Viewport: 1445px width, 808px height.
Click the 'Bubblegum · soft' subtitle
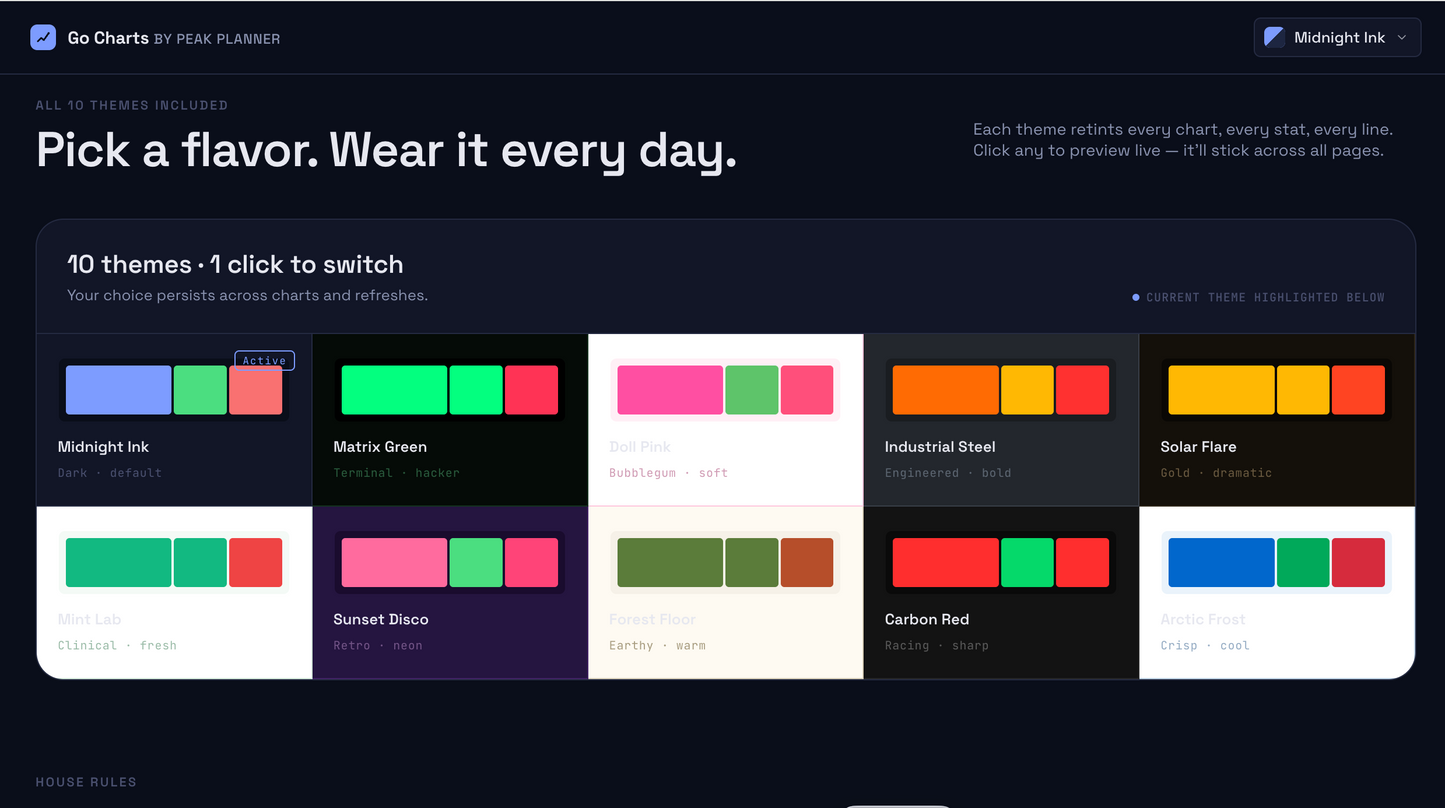click(x=669, y=473)
